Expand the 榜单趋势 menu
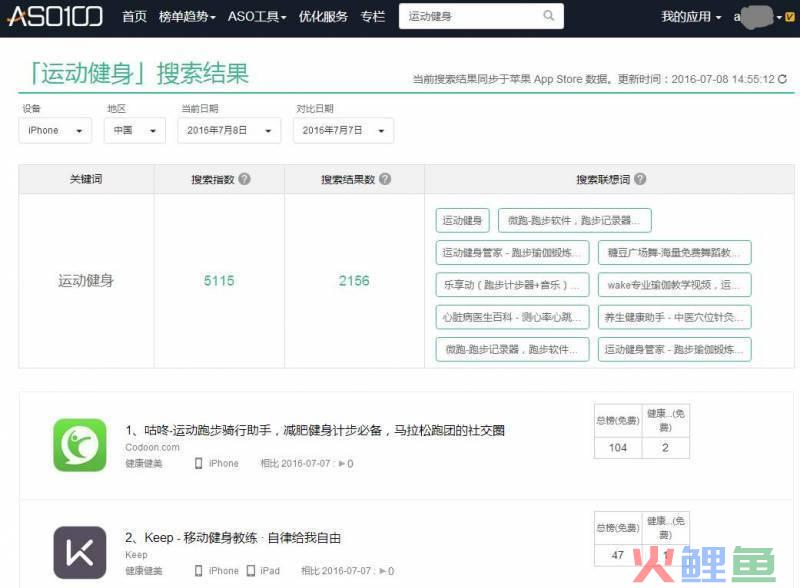Screen dimensions: 800x588 (x=187, y=17)
